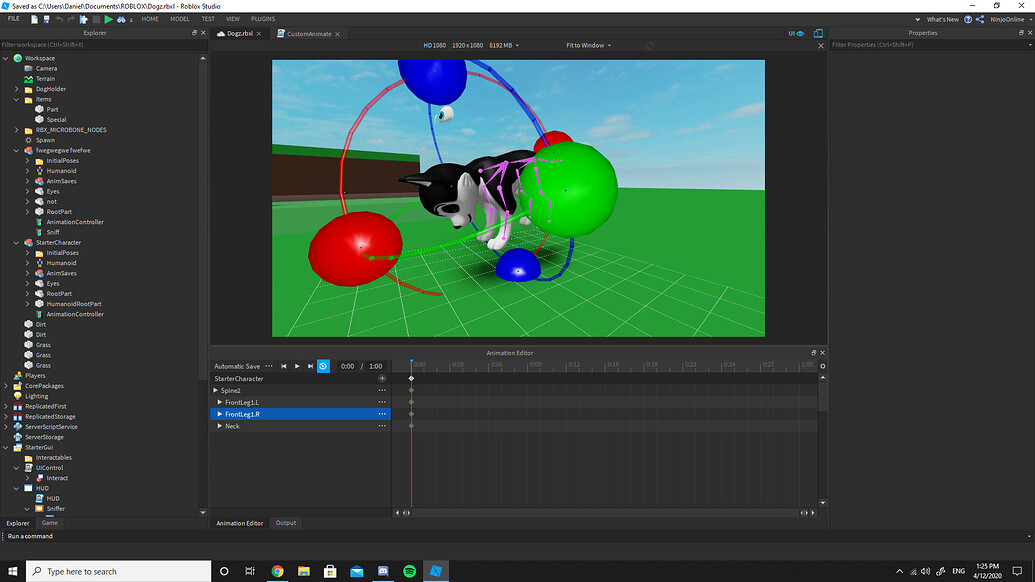This screenshot has height=582, width=1035.
Task: Click the Stop square icon in top toolbar
Action: click(96, 19)
